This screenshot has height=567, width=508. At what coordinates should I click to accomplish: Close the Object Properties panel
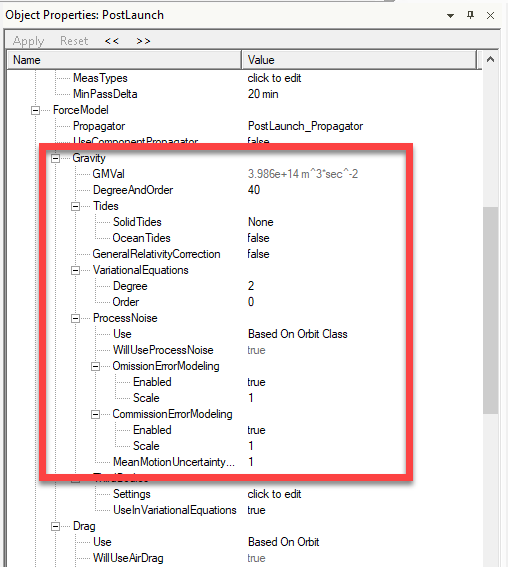tap(490, 16)
